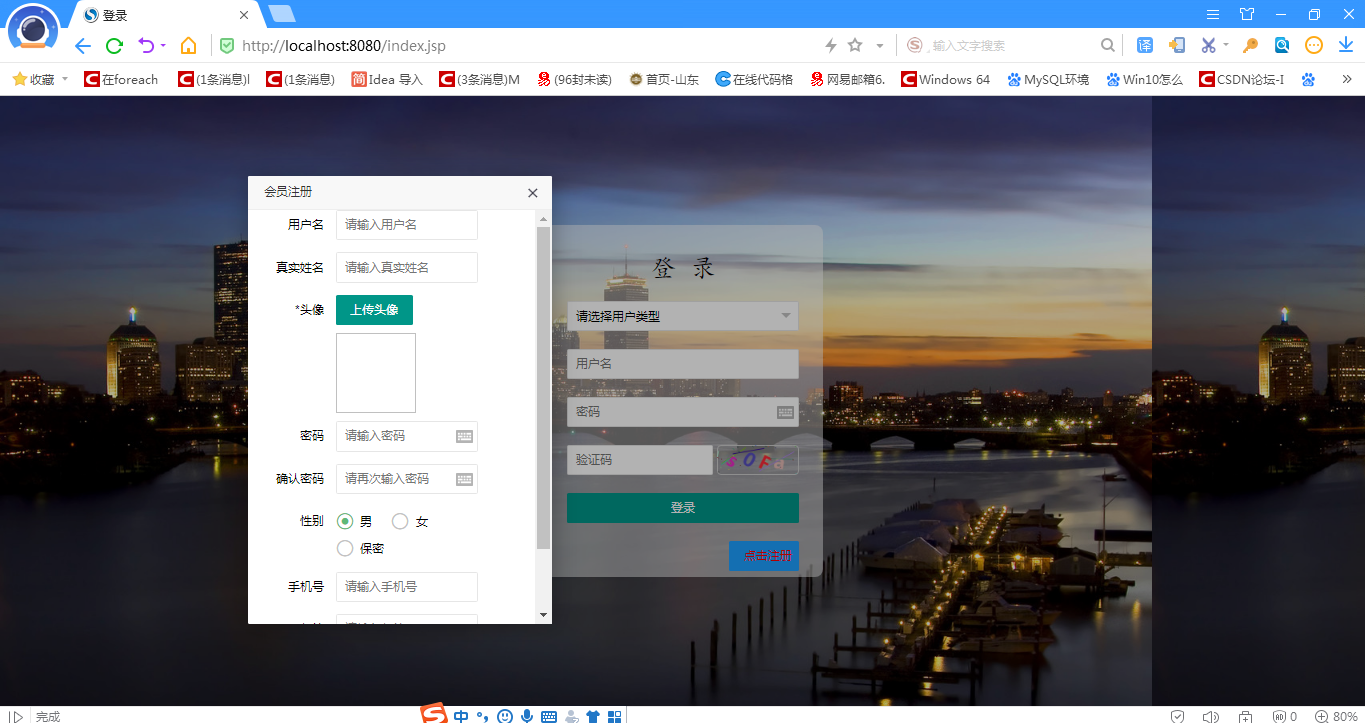
Task: Select the 男 gender radio button
Action: point(345,521)
